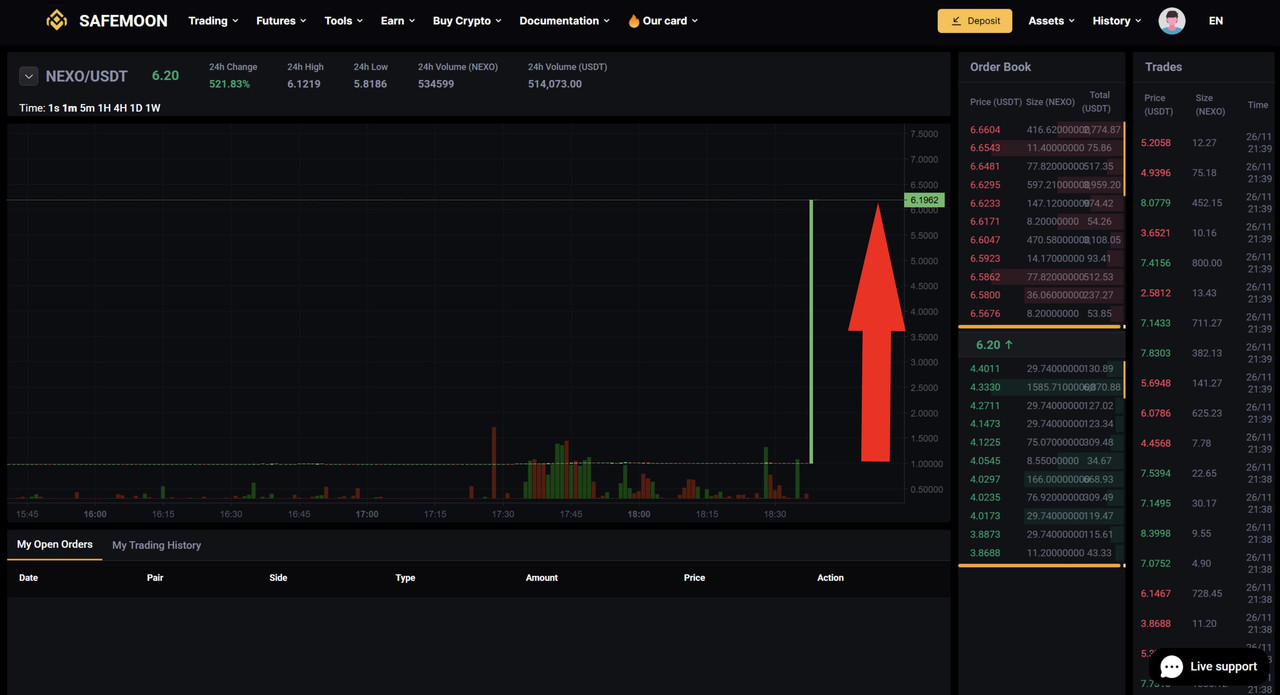
Task: Click the Action column header in orders table
Action: [x=830, y=578]
